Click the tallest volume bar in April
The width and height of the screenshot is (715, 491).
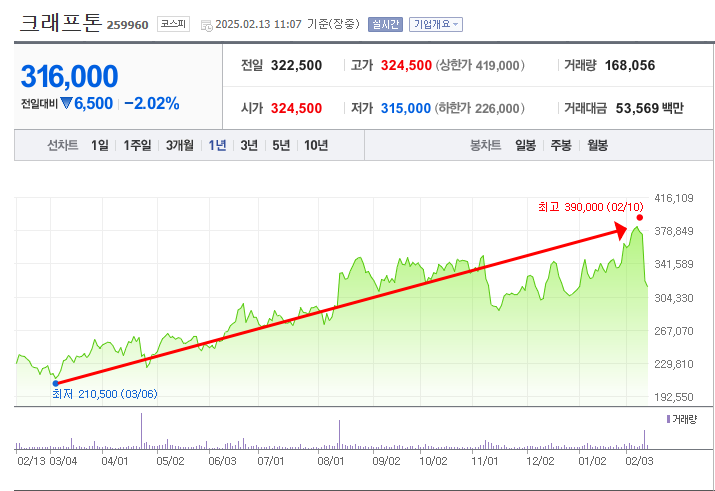(x=141, y=431)
